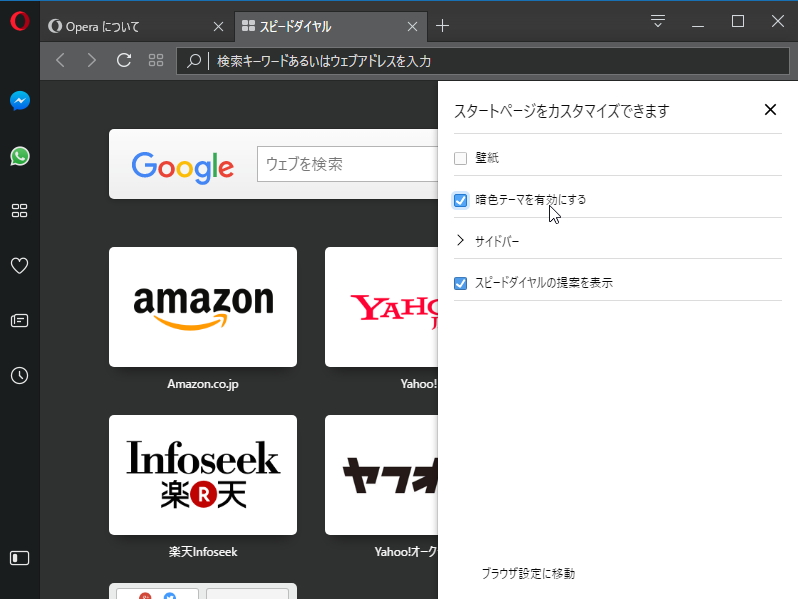Open the partially visible folder tile at bottom
798x599 pixels.
[x=203, y=591]
